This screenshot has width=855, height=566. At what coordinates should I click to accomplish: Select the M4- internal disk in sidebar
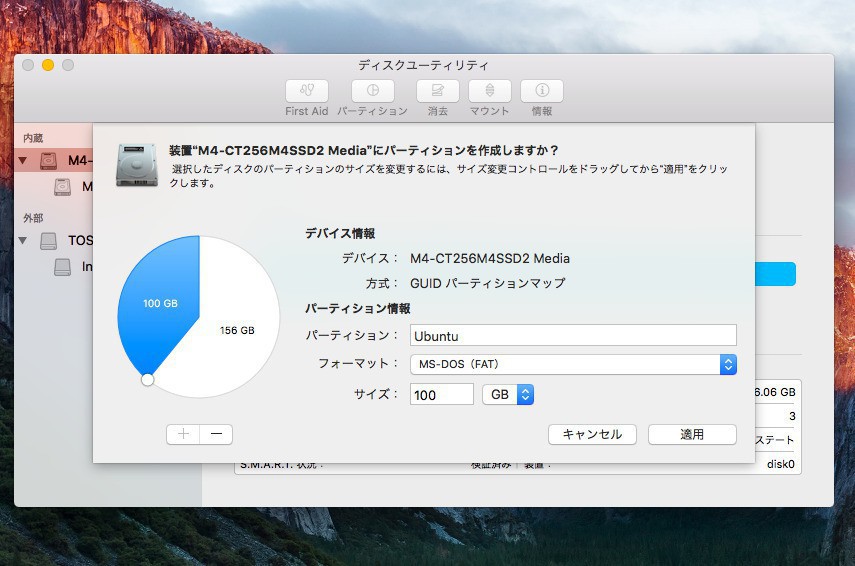[x=55, y=160]
